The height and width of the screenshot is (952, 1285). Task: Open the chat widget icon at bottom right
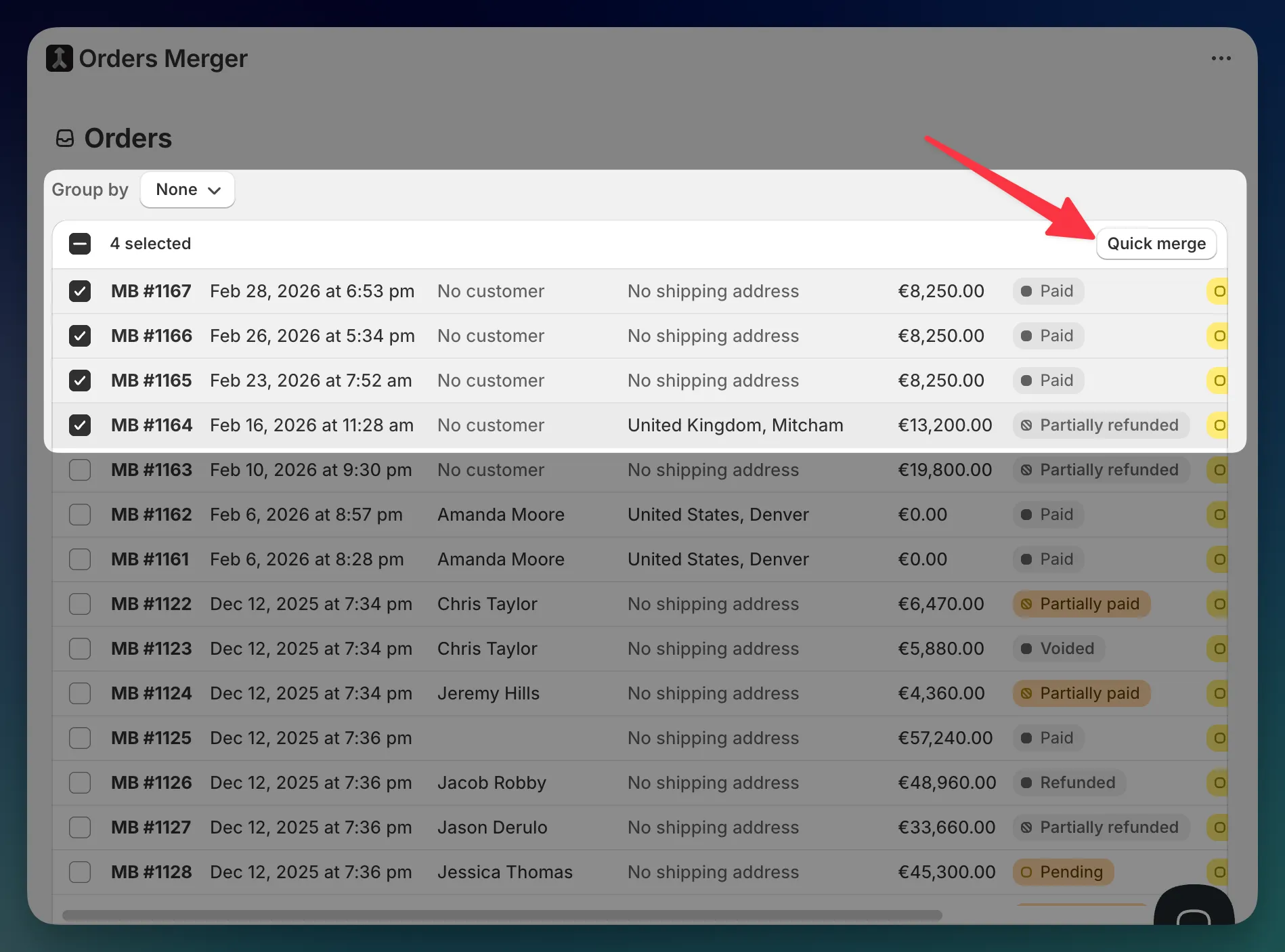click(x=1193, y=911)
